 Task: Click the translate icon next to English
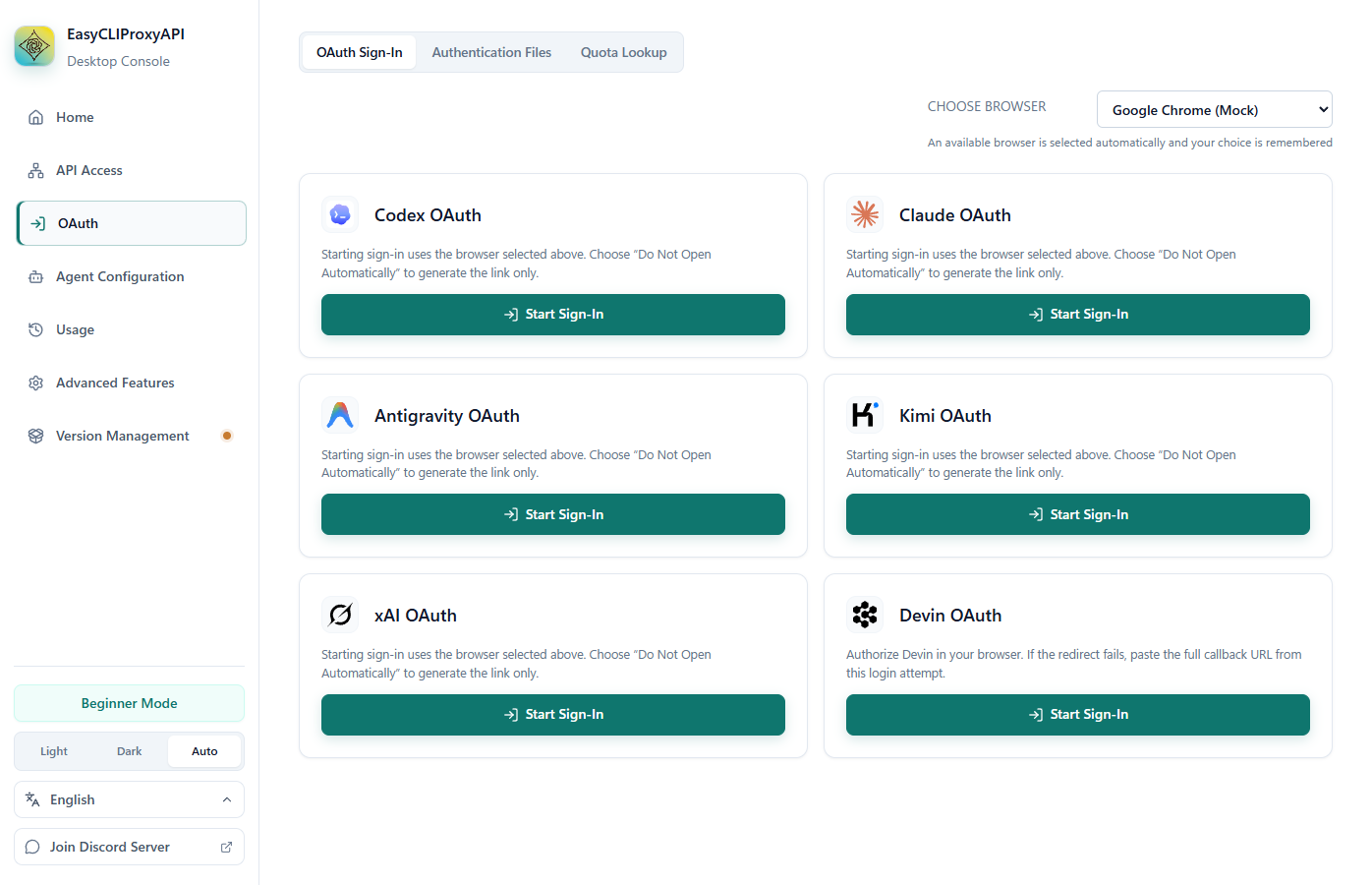click(32, 799)
